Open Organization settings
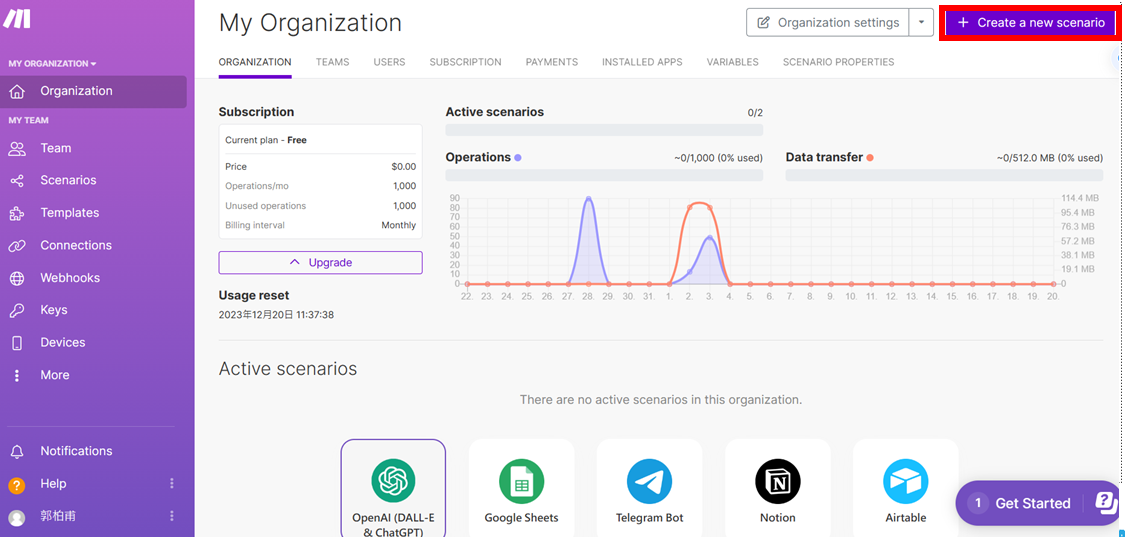This screenshot has width=1125, height=537. [827, 22]
